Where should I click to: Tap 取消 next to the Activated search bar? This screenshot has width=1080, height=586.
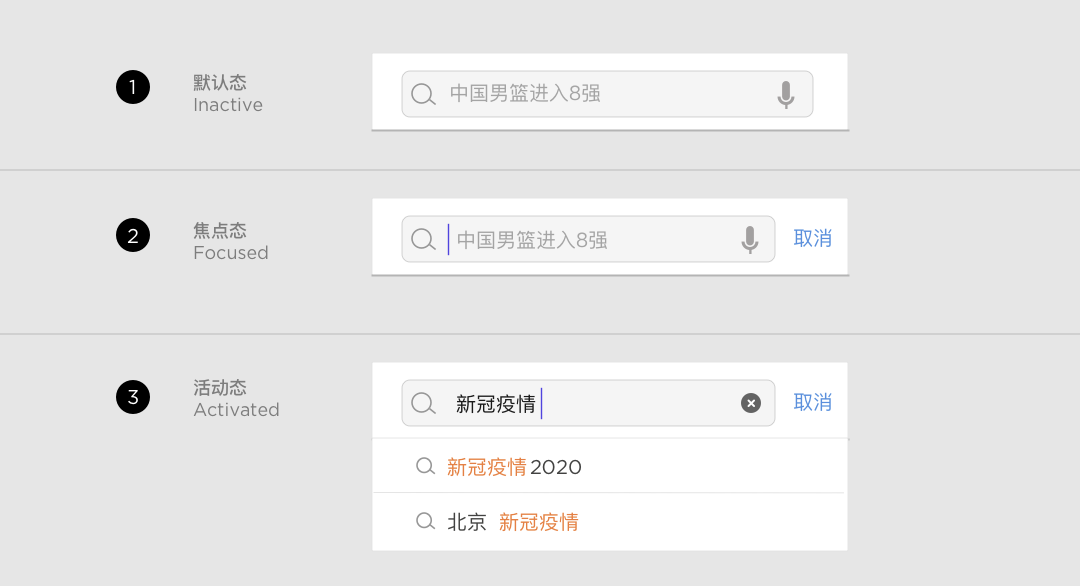(813, 402)
